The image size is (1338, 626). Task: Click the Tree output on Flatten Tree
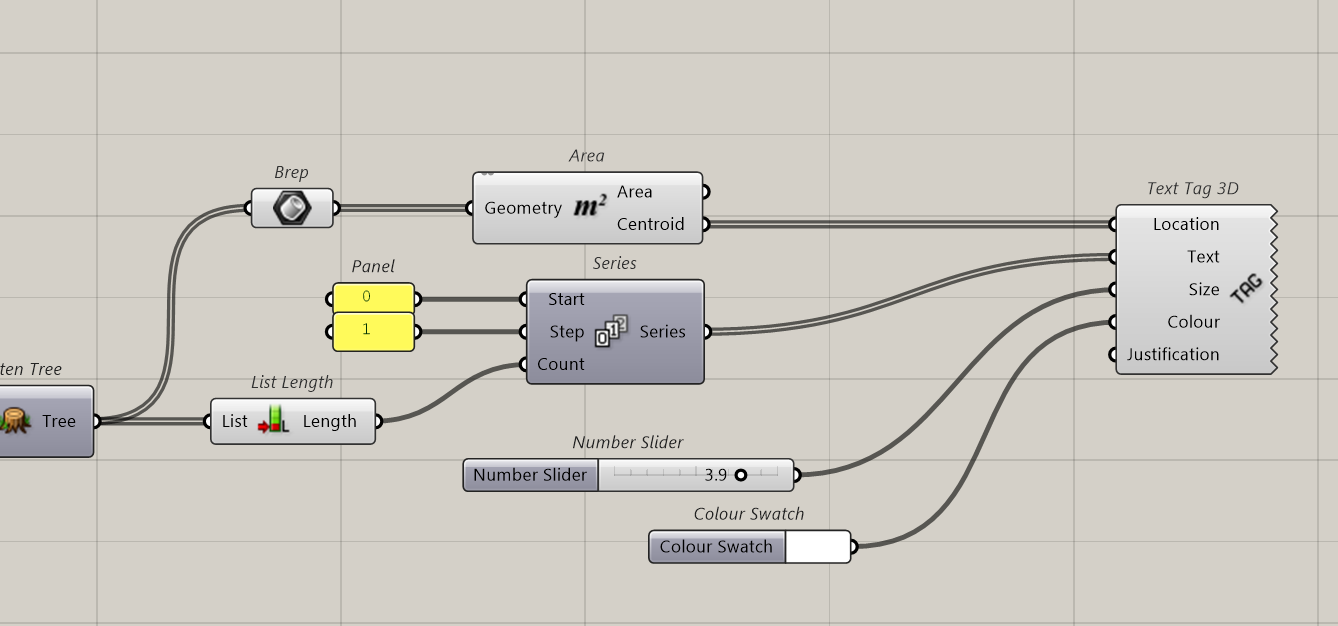click(59, 421)
